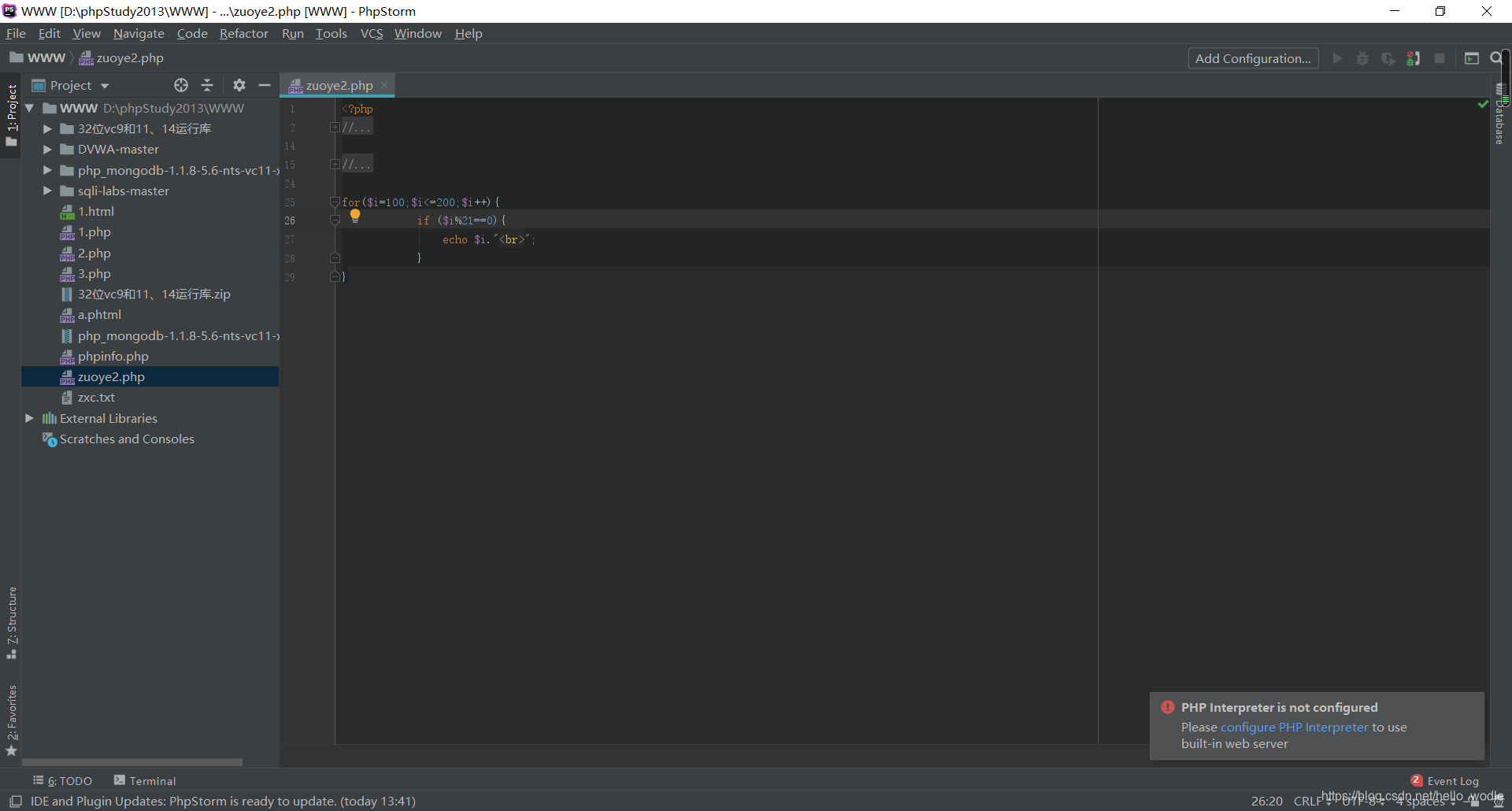The image size is (1512, 811).
Task: Select phpinfo.php in project tree
Action: (113, 356)
